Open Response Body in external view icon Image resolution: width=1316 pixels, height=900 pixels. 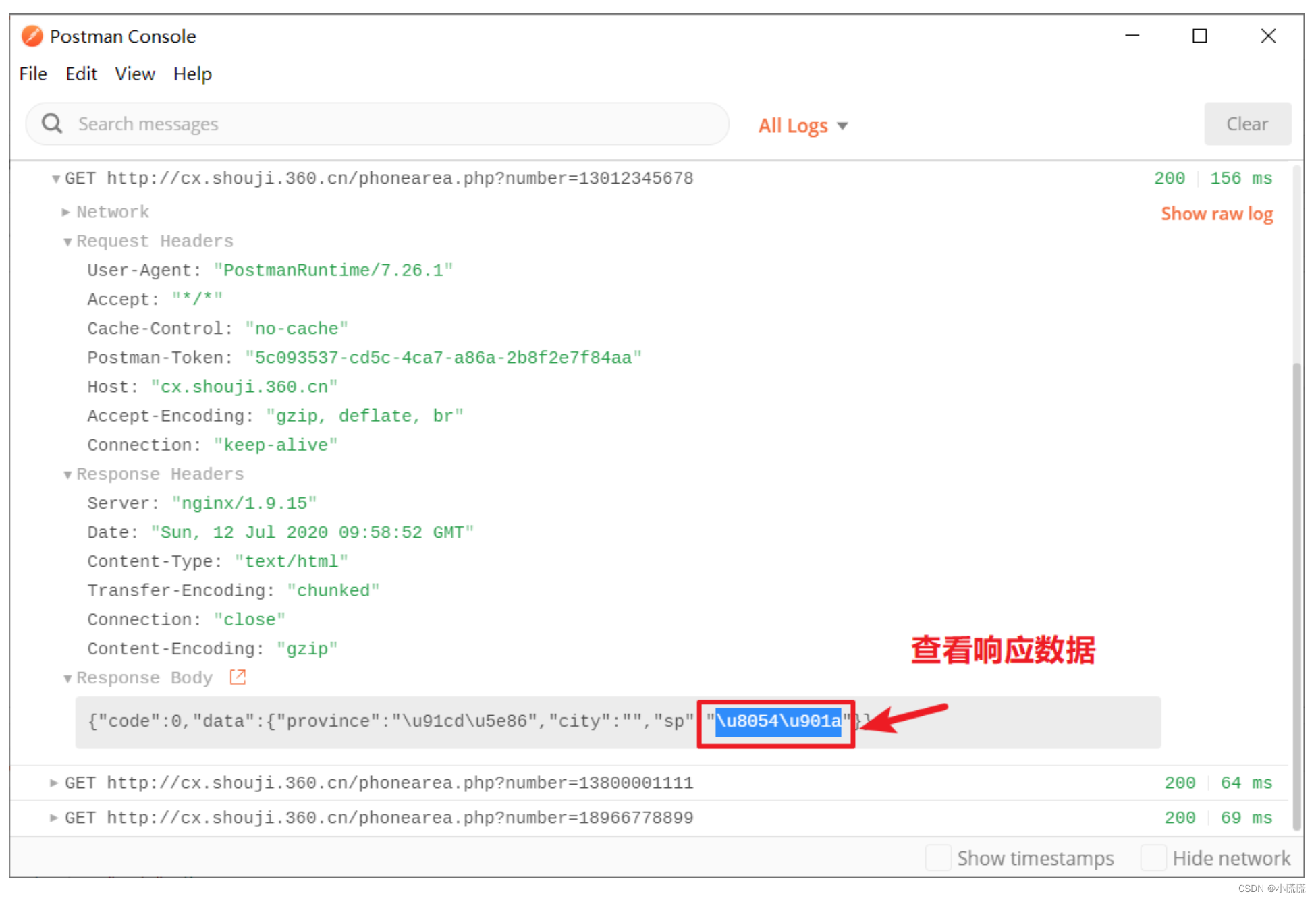click(x=238, y=677)
